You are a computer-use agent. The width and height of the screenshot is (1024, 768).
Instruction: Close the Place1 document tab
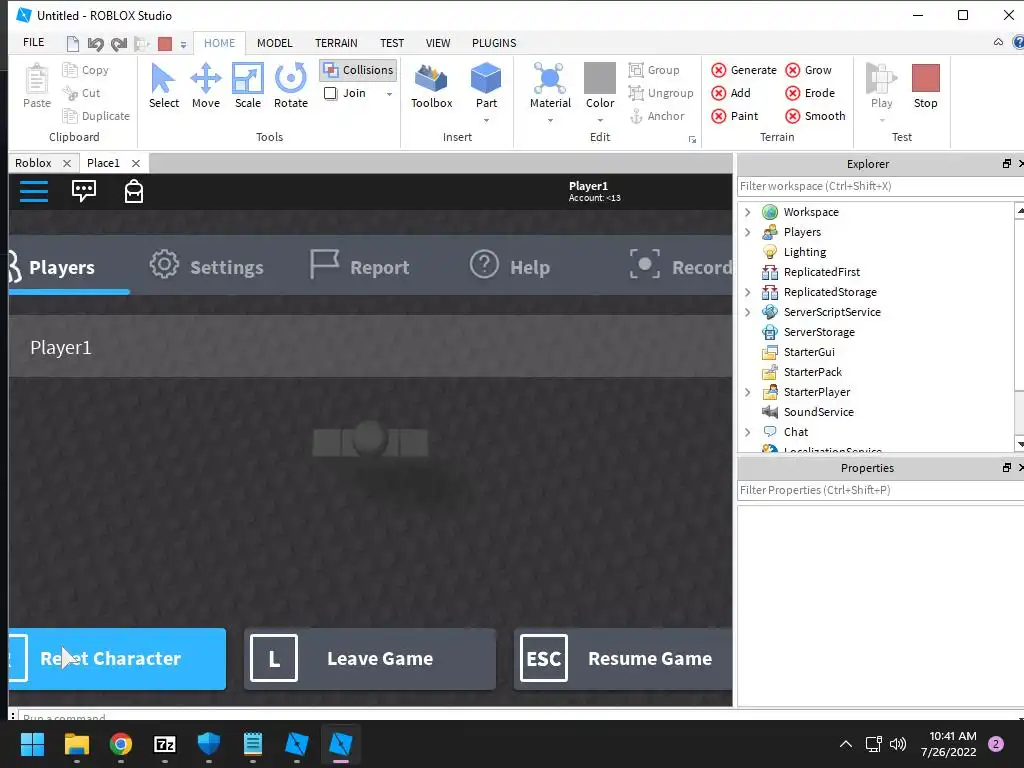[136, 163]
